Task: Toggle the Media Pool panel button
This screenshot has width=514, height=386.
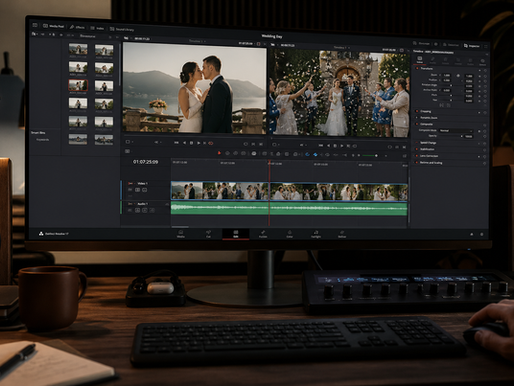Action: click(x=53, y=26)
